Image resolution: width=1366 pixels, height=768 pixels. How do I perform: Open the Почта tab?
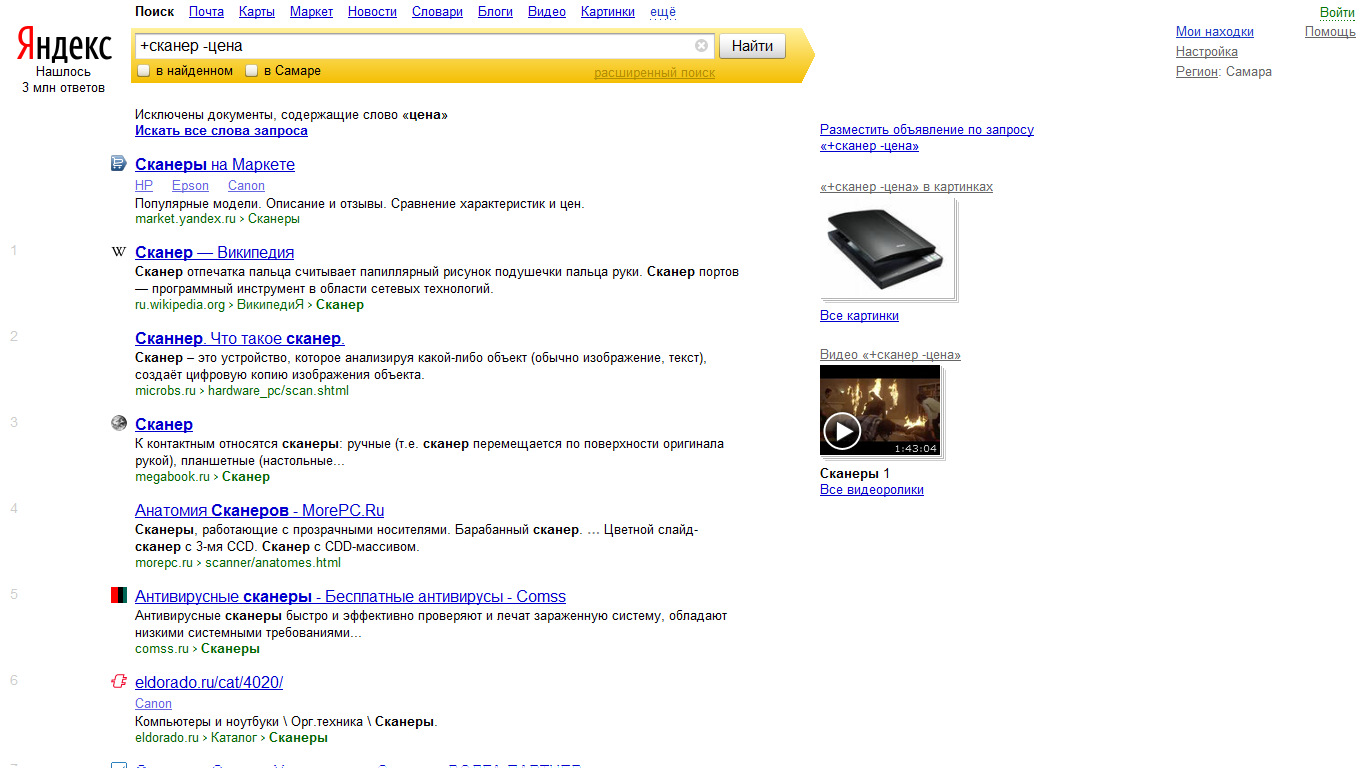tap(206, 12)
